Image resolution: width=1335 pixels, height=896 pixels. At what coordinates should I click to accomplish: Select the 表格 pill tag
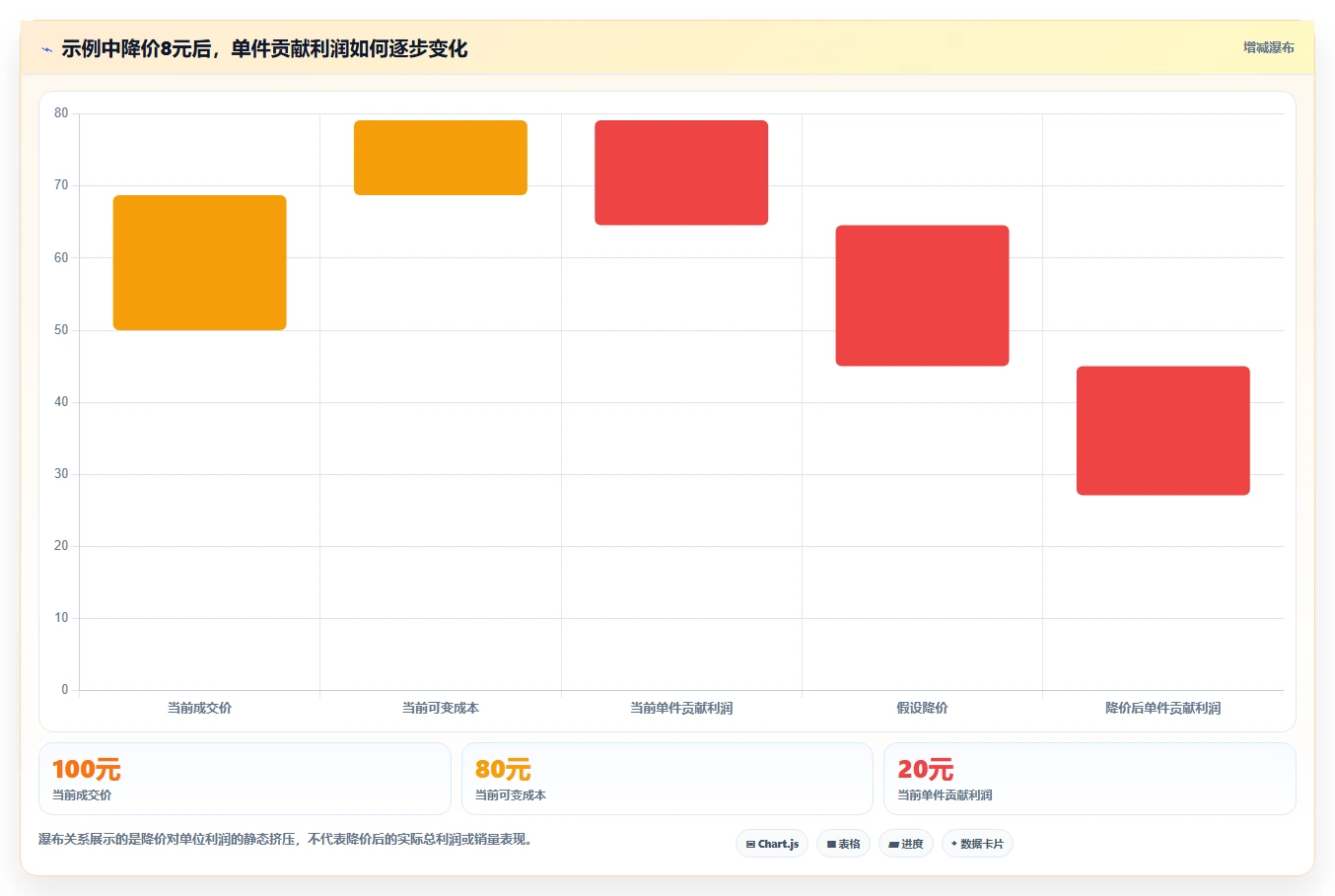point(843,844)
